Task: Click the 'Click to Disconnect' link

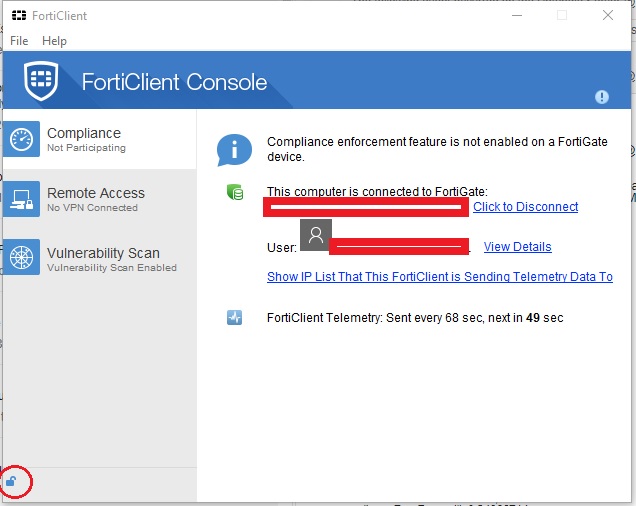Action: coord(525,207)
